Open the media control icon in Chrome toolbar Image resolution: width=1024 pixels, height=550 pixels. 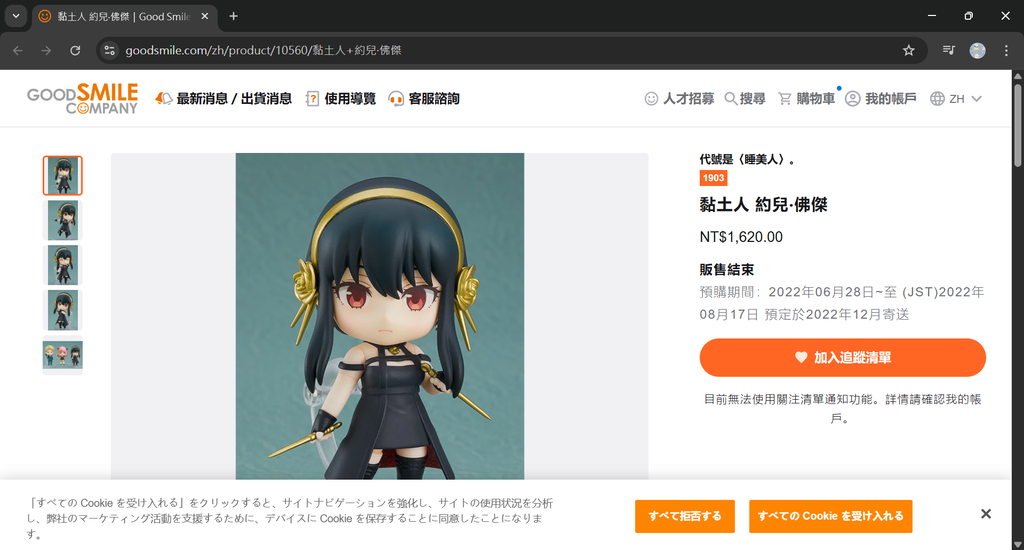949,50
